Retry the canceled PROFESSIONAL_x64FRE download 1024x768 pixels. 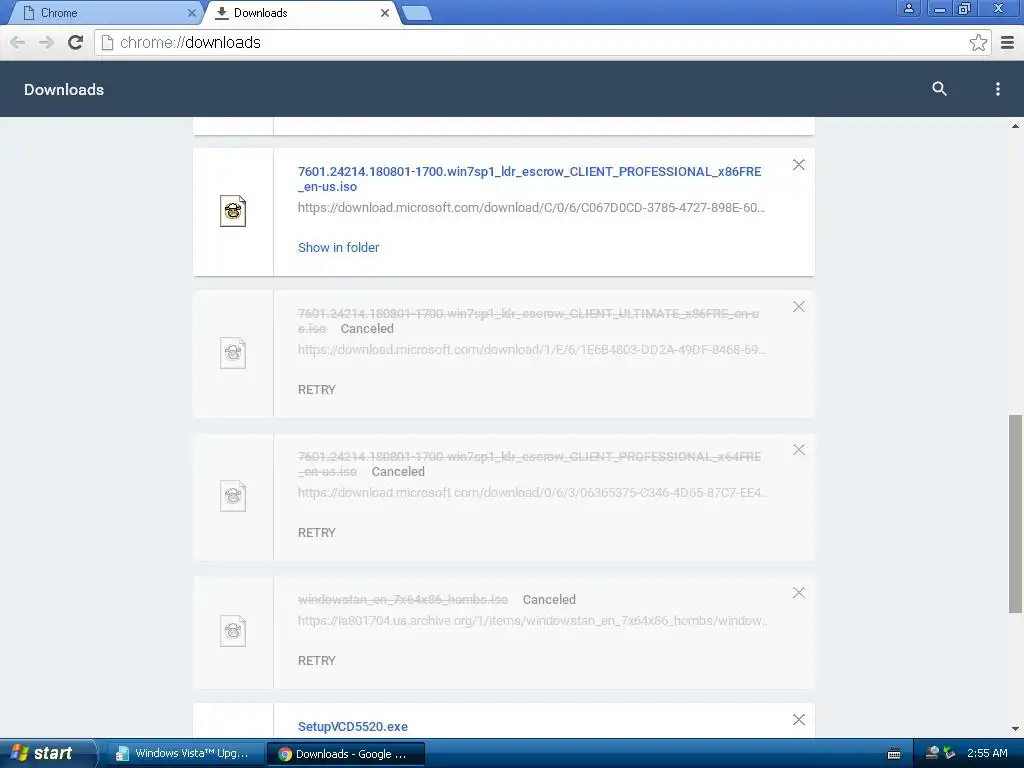point(317,533)
